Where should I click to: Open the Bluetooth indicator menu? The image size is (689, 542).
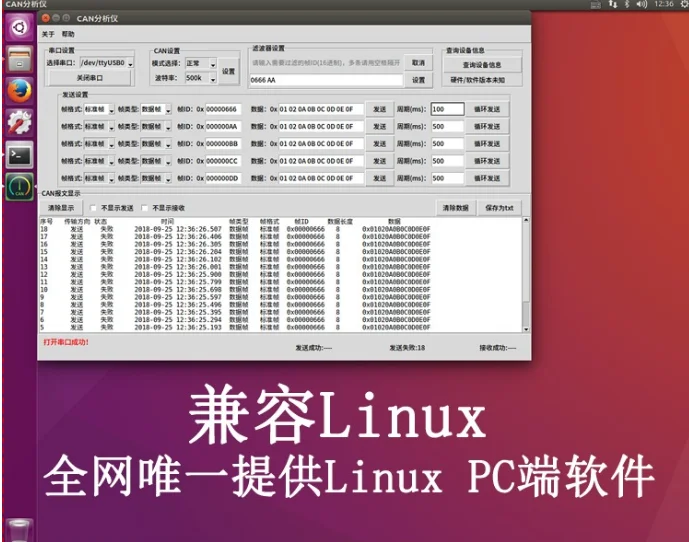pyautogui.click(x=627, y=4)
